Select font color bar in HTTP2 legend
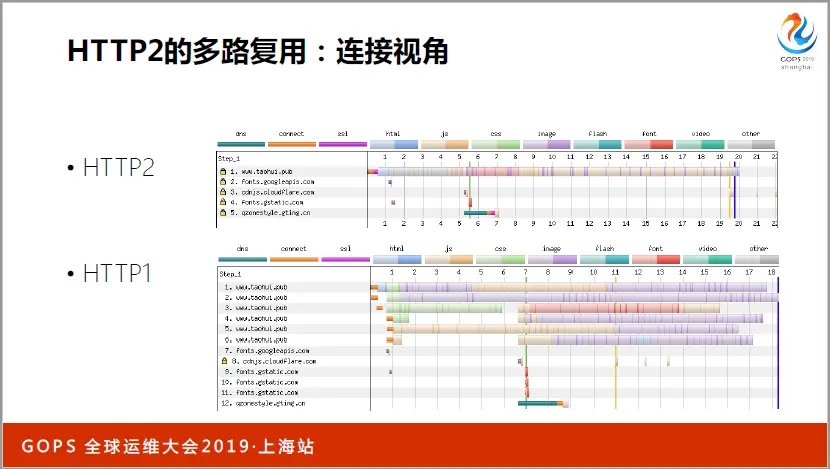Screen dimensions: 830x469 [649, 145]
